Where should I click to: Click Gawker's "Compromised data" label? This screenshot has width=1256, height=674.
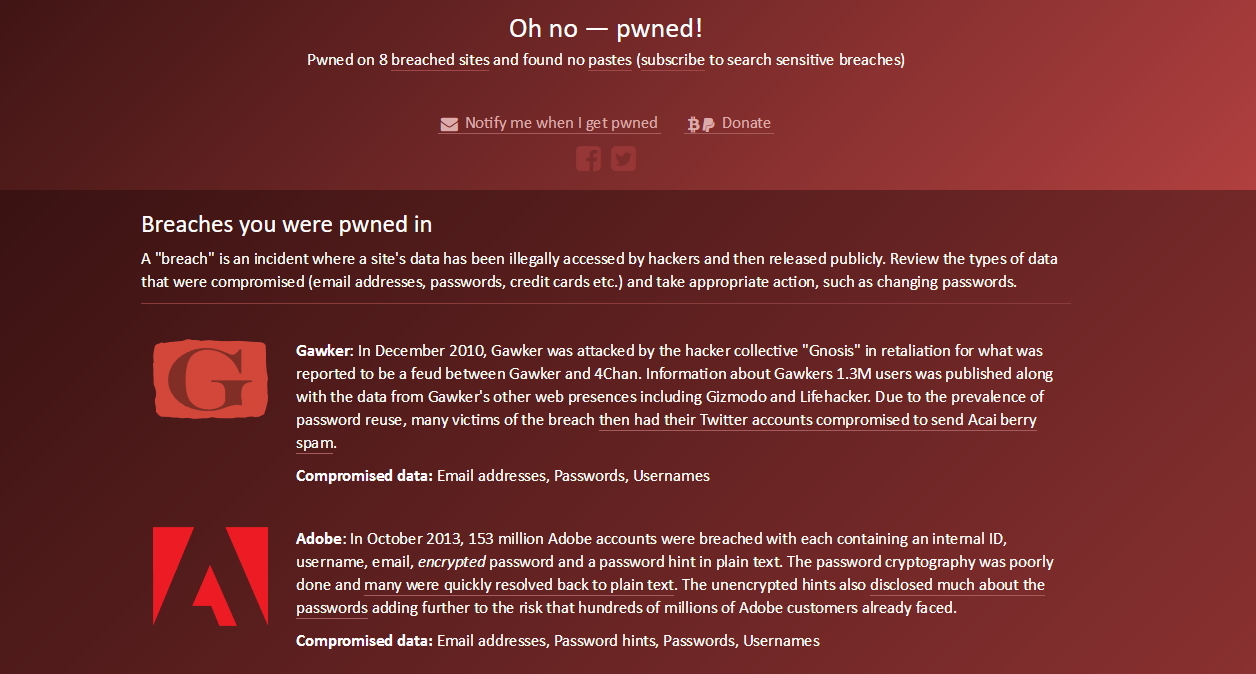click(364, 476)
